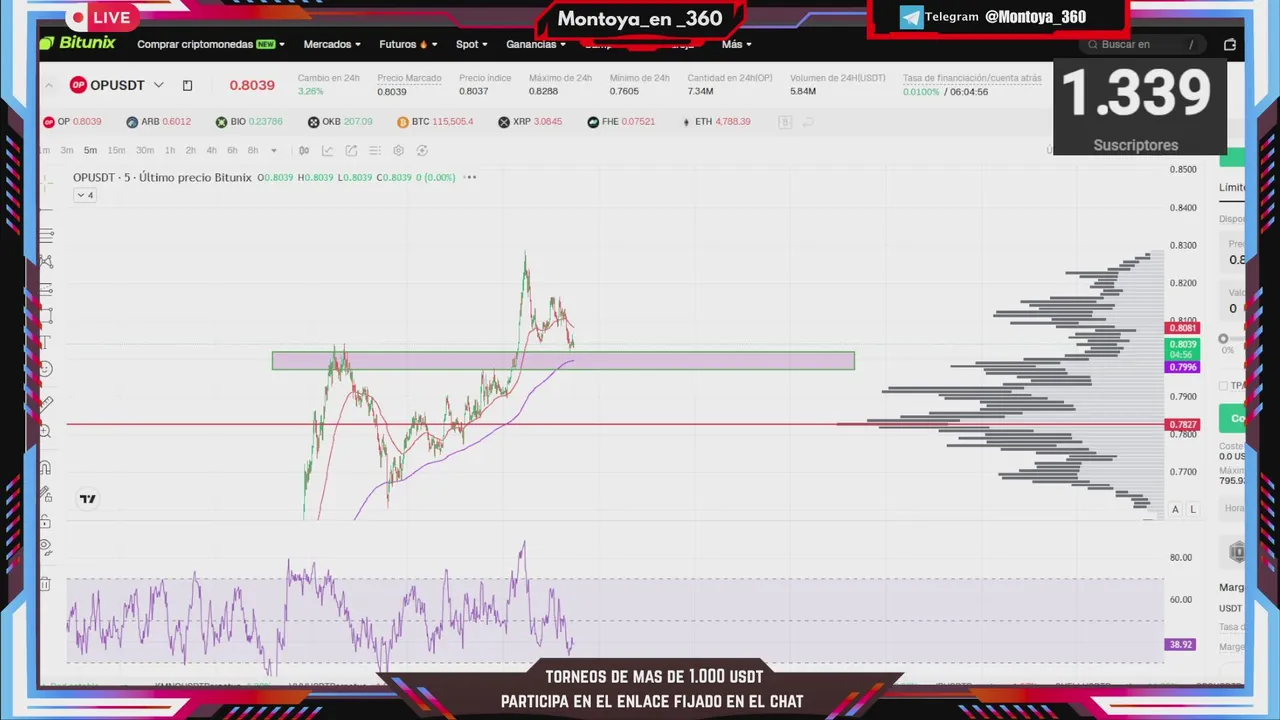Screen dimensions: 1280x720
Task: Open the indicators line chart icon
Action: [x=327, y=151]
